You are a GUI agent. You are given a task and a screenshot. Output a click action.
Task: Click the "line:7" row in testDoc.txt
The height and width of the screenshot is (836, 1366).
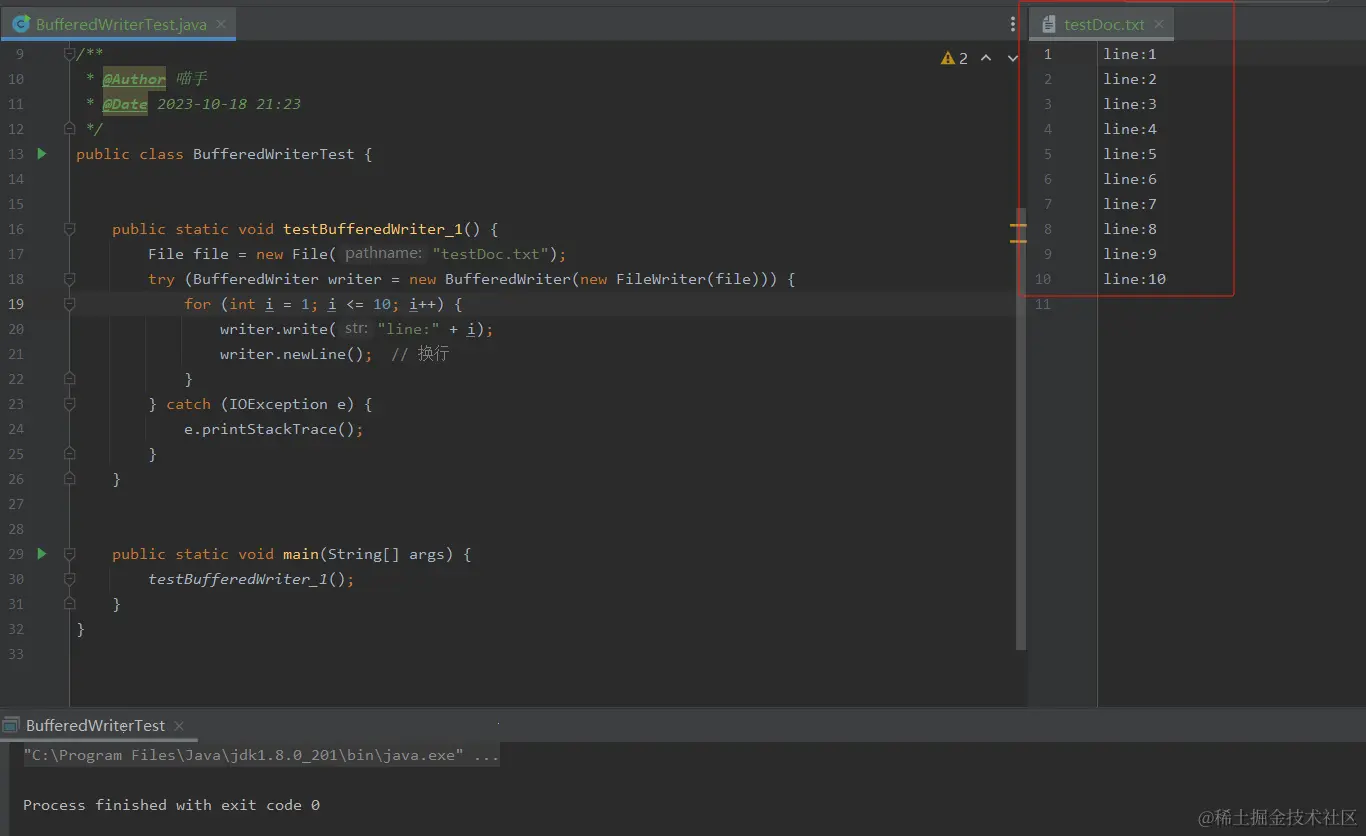(x=1130, y=204)
